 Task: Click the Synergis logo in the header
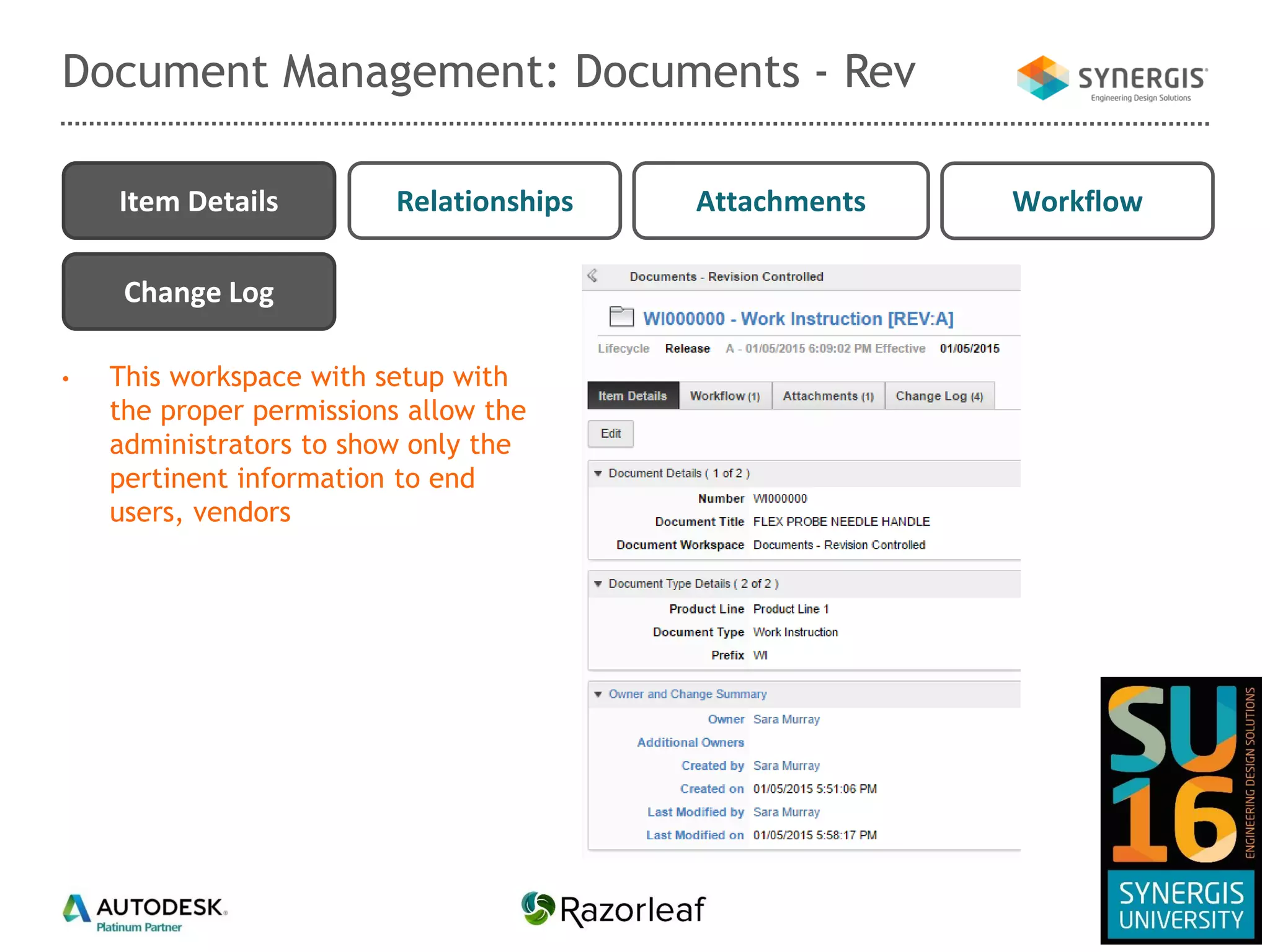[1112, 79]
